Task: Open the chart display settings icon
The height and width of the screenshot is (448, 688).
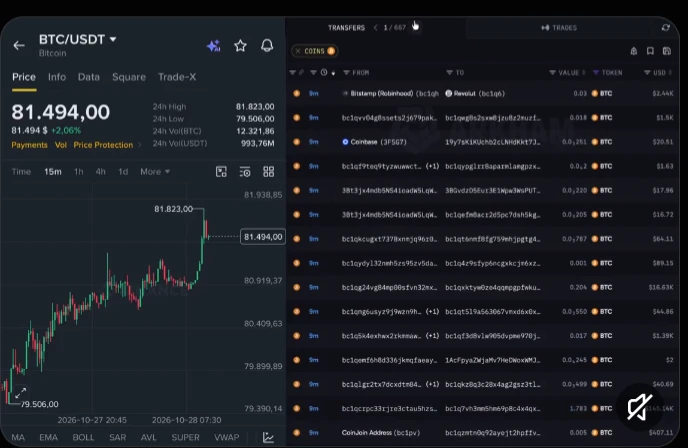Action: 245,172
